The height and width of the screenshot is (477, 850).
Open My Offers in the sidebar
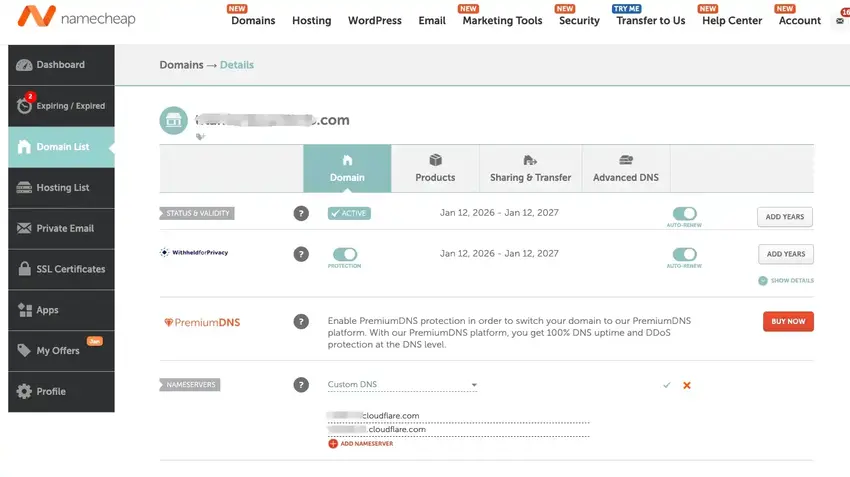(61, 351)
